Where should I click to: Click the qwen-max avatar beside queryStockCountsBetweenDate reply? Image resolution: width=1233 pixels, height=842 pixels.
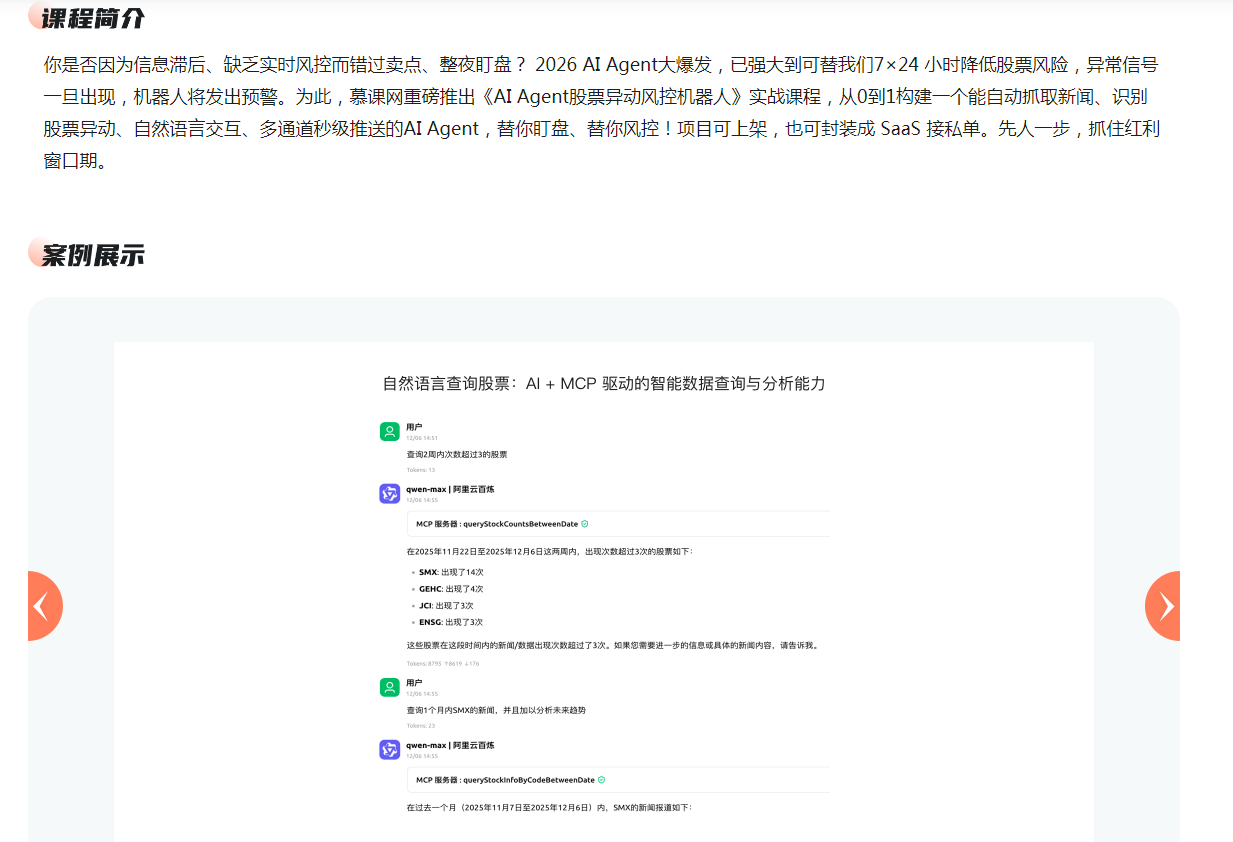(389, 494)
